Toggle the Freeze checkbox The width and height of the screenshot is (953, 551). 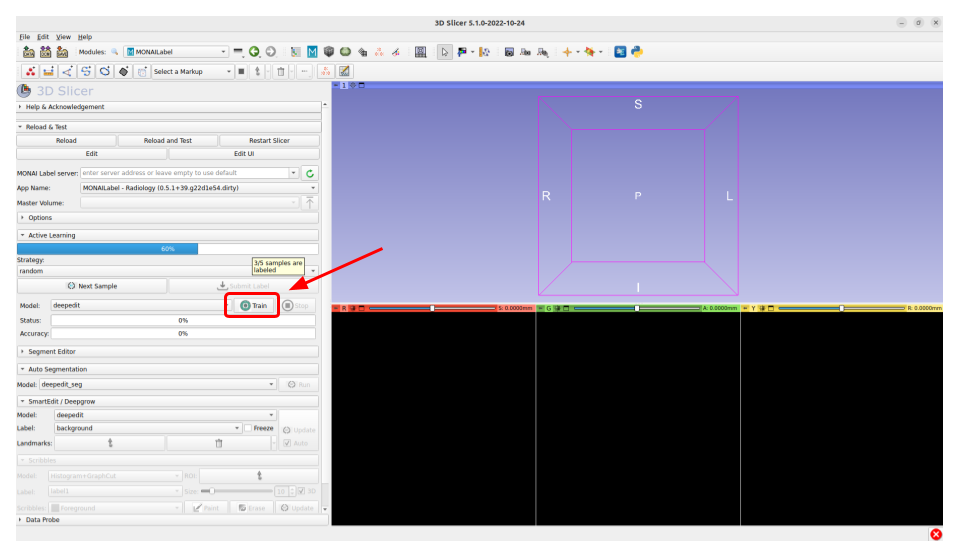(x=248, y=428)
